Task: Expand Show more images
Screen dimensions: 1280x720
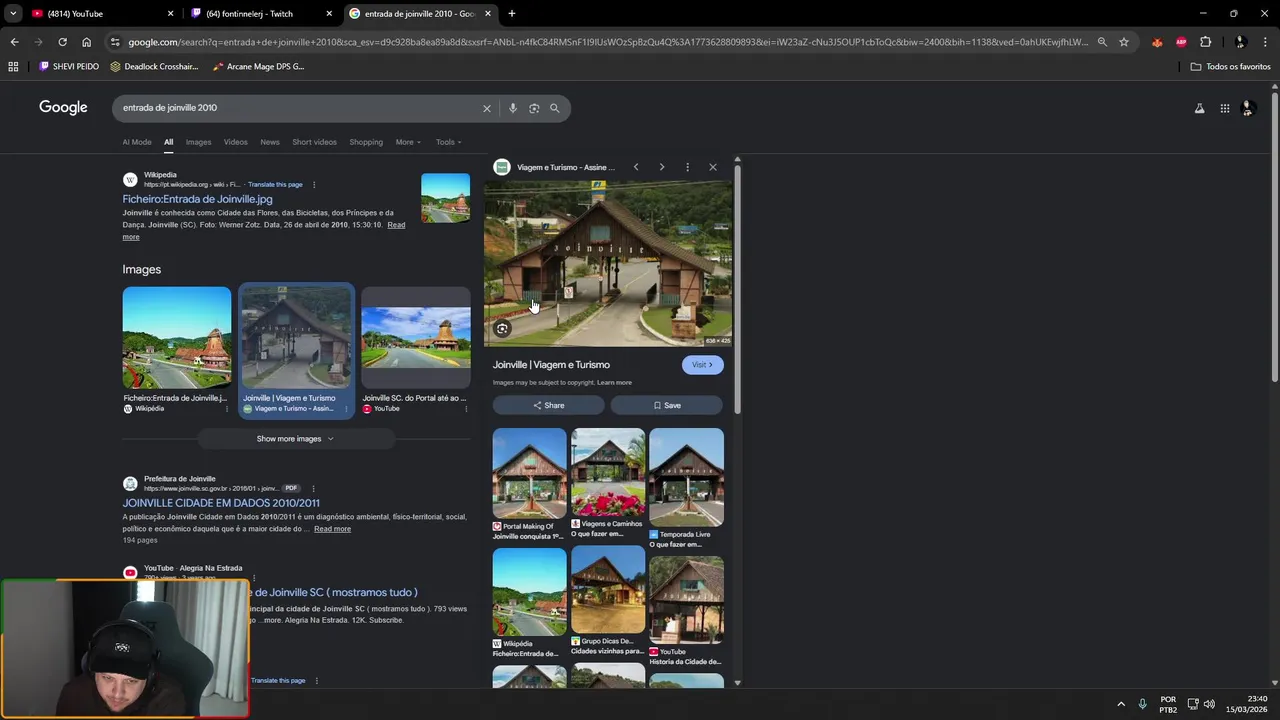Action: pyautogui.click(x=295, y=439)
